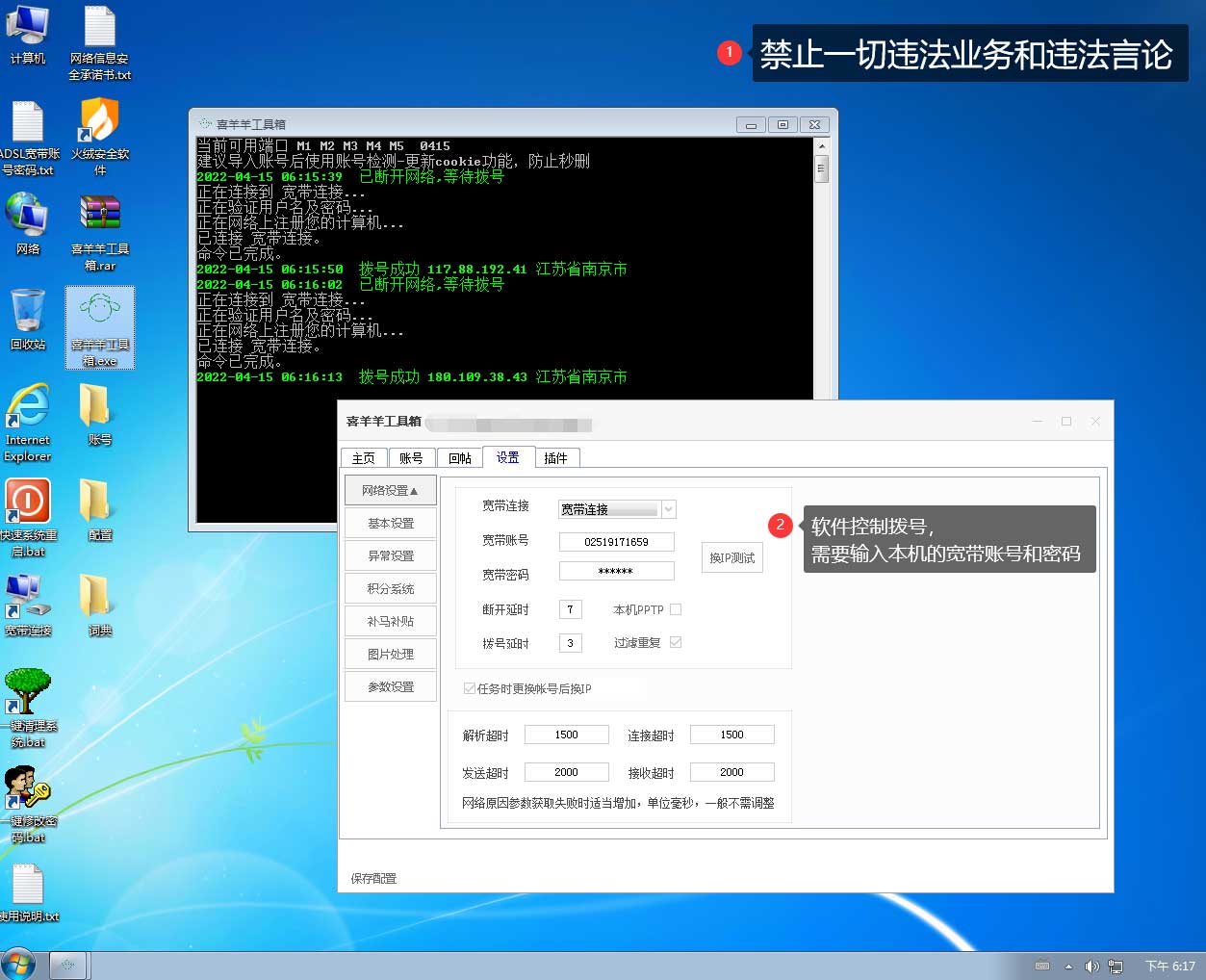Click the 换IP测试 button
1206x980 pixels.
click(731, 557)
